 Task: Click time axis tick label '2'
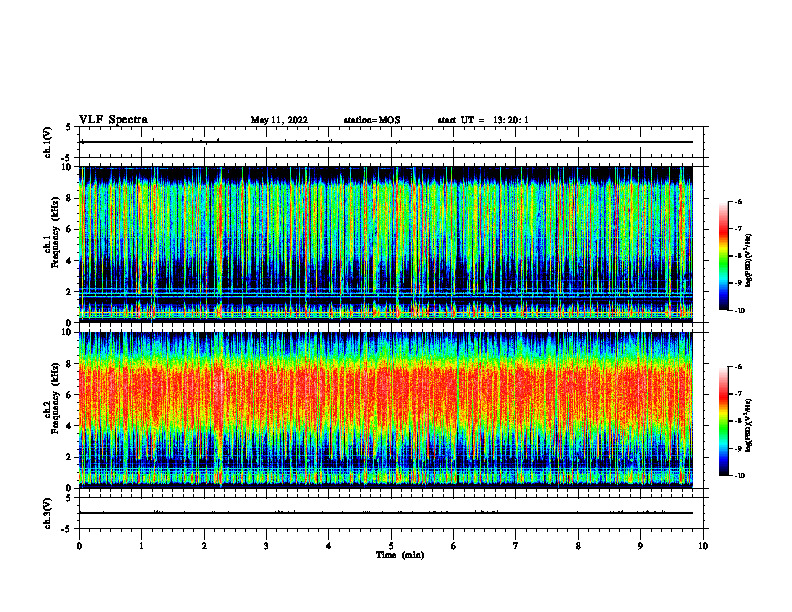point(204,546)
